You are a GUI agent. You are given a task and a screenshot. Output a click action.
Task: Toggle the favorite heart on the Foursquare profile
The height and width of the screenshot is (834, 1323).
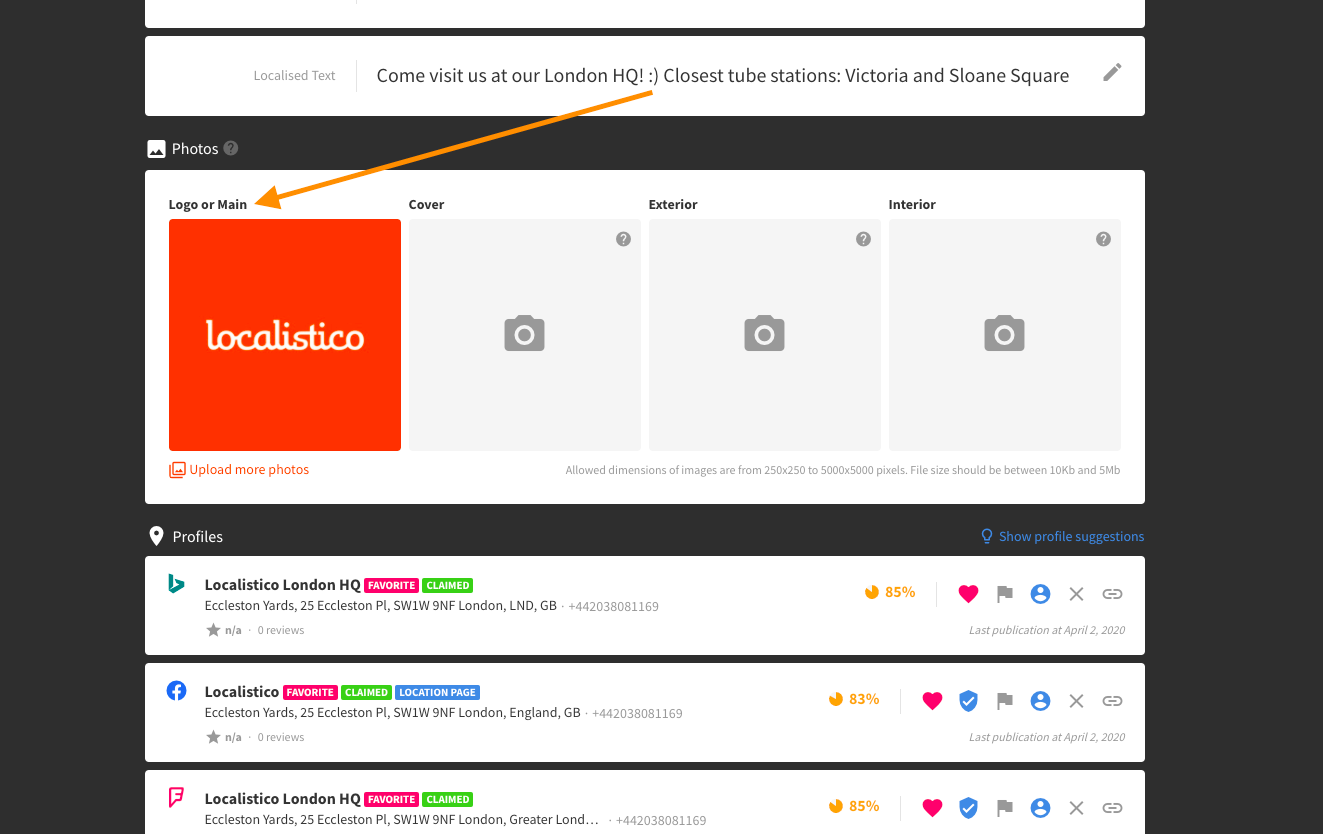coord(932,808)
